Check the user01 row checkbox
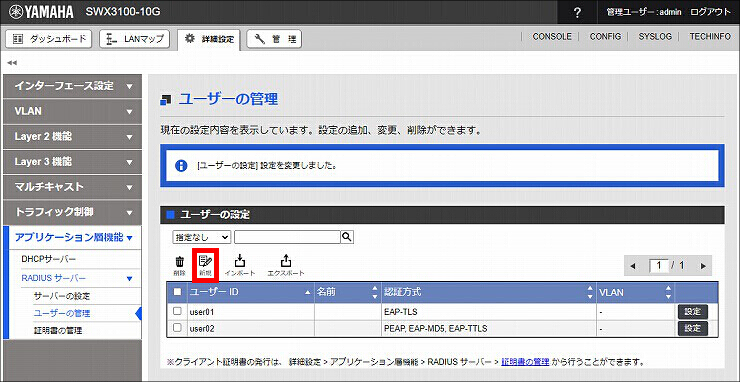 coord(177,311)
